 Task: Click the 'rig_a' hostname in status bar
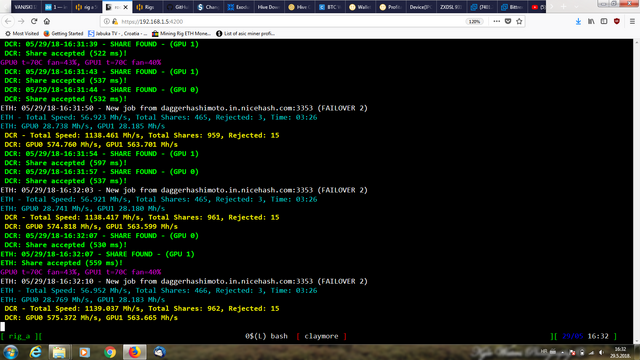(19, 336)
